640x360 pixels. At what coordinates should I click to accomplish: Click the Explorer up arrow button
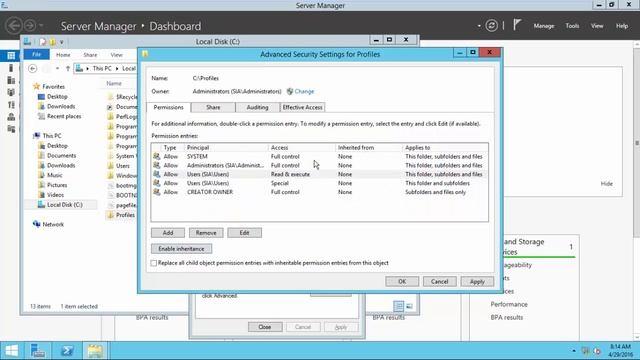[68, 69]
